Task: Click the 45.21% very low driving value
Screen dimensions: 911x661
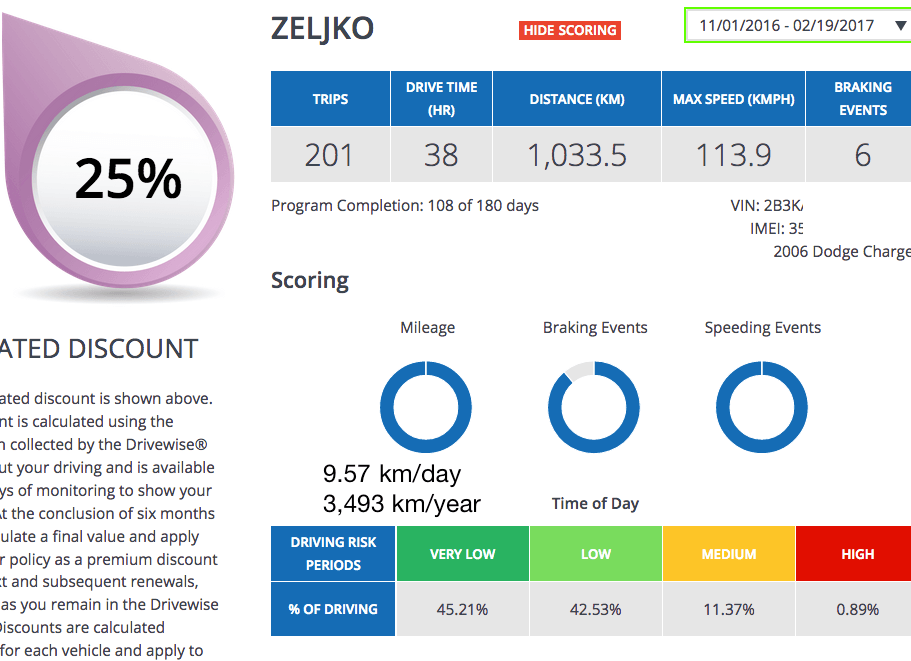Action: click(x=462, y=609)
